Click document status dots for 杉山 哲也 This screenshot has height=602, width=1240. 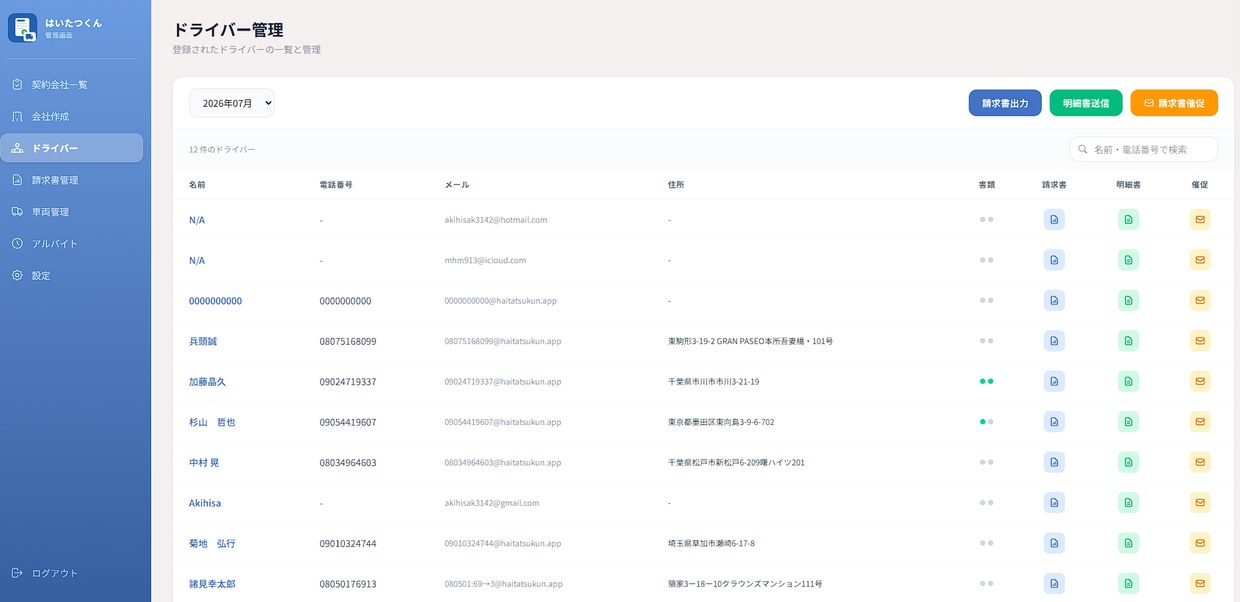click(986, 422)
